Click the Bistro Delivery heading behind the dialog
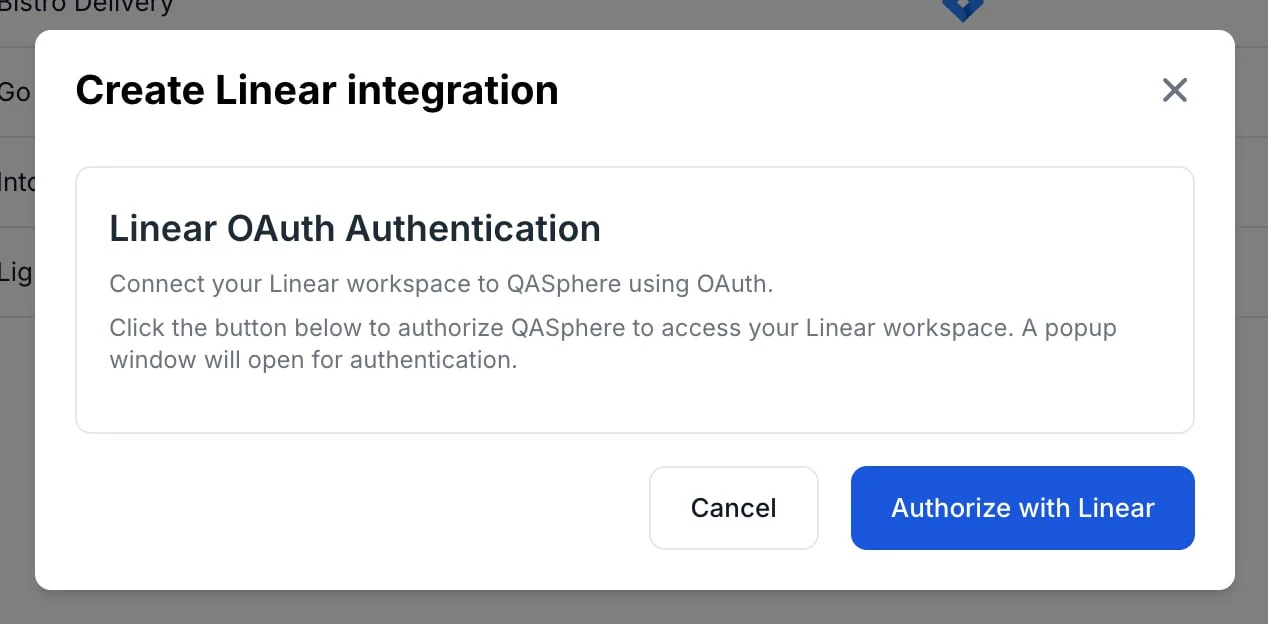This screenshot has width=1268, height=624. [x=85, y=7]
